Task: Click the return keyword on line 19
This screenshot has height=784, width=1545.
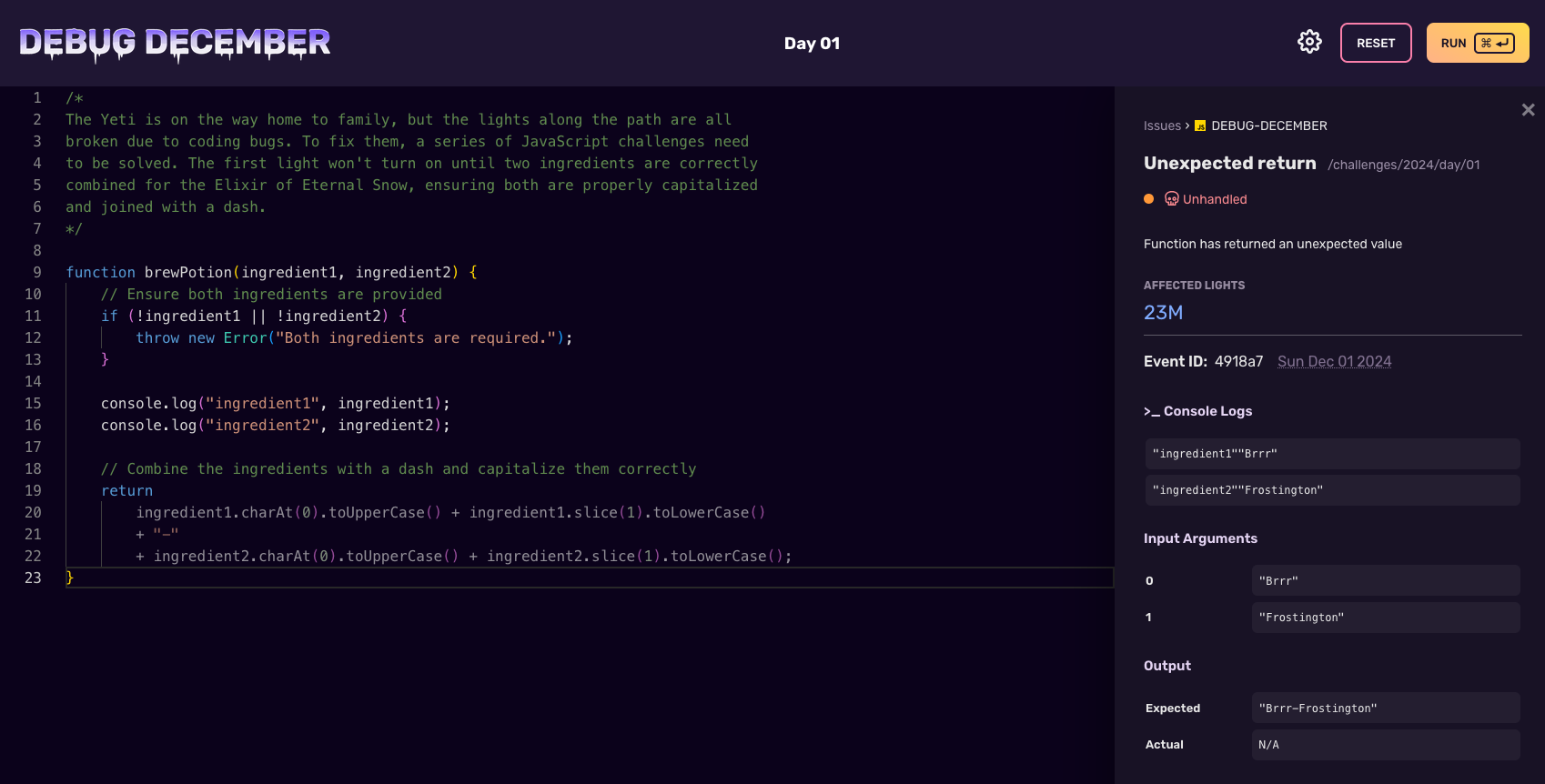Action: pyautogui.click(x=126, y=490)
